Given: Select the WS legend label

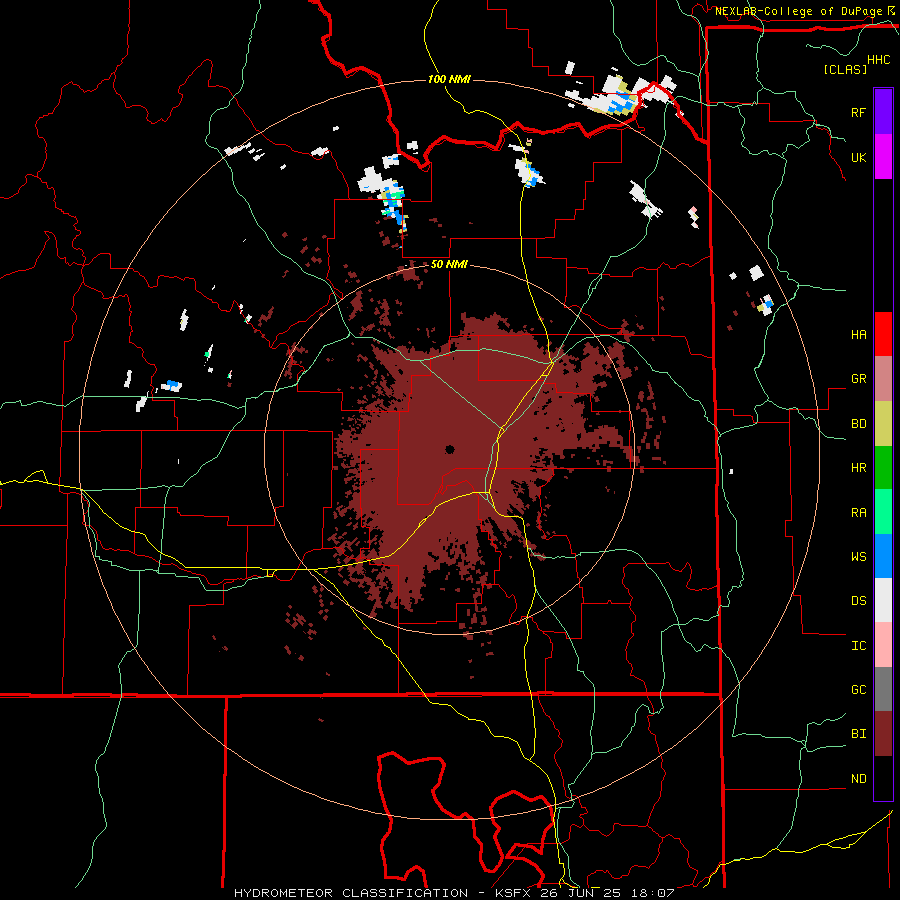Looking at the screenshot, I should (858, 557).
